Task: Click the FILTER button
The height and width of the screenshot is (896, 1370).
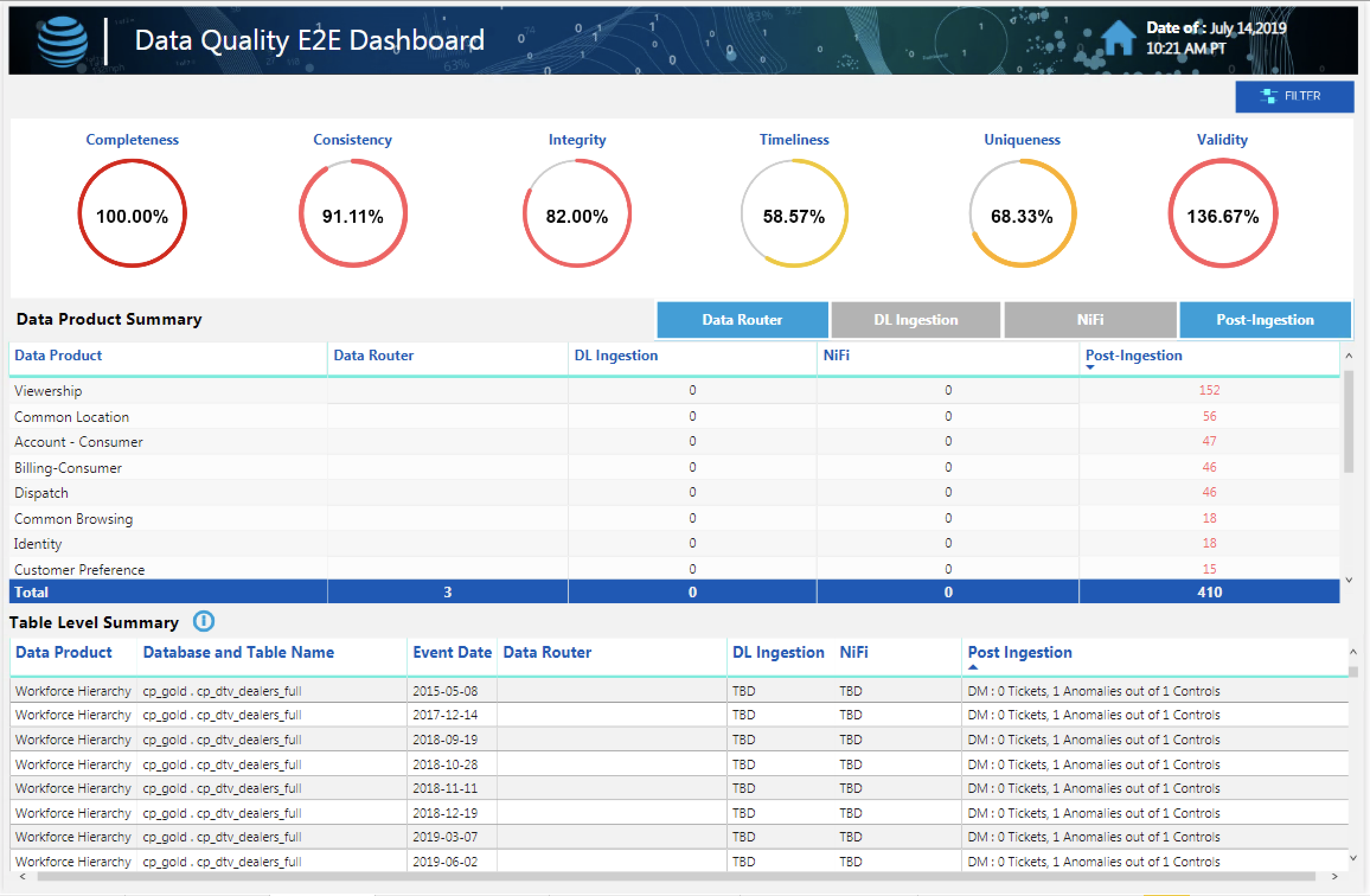Action: pos(1294,97)
